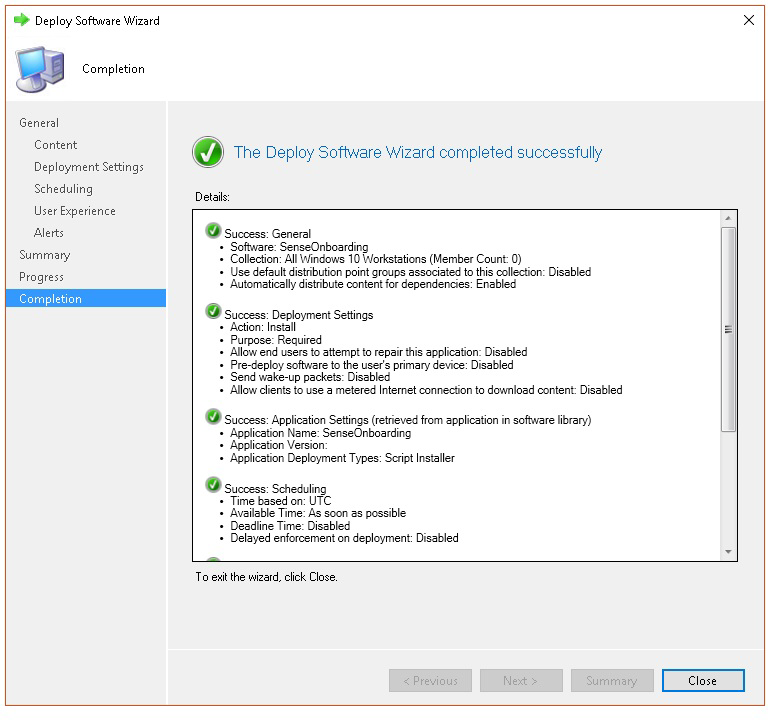The width and height of the screenshot is (781, 722).
Task: Click the checkmark beside Success: General
Action: [213, 231]
